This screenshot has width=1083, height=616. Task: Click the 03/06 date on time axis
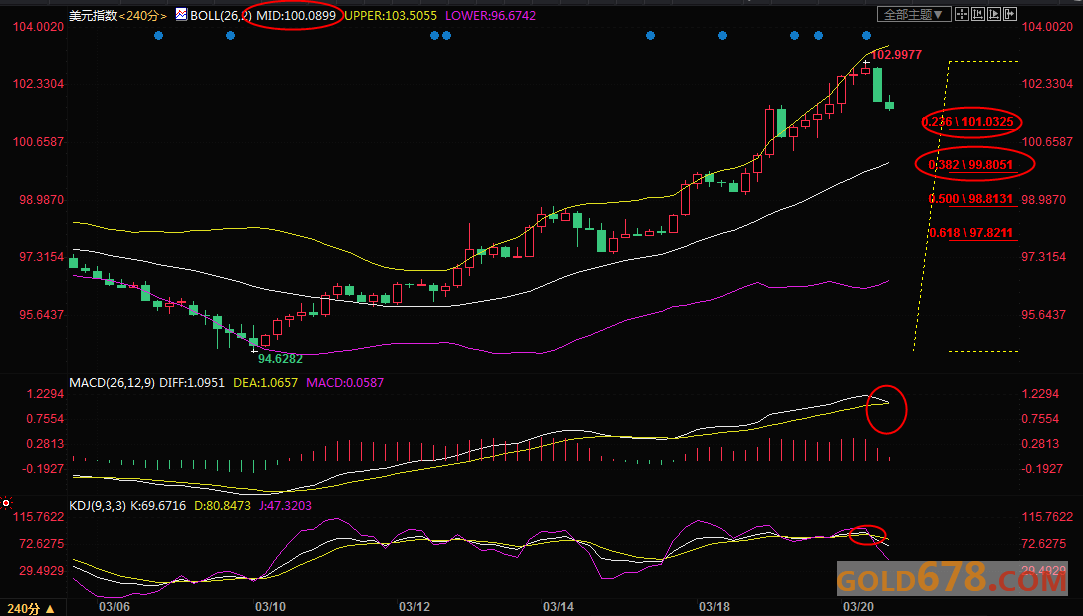pos(115,606)
